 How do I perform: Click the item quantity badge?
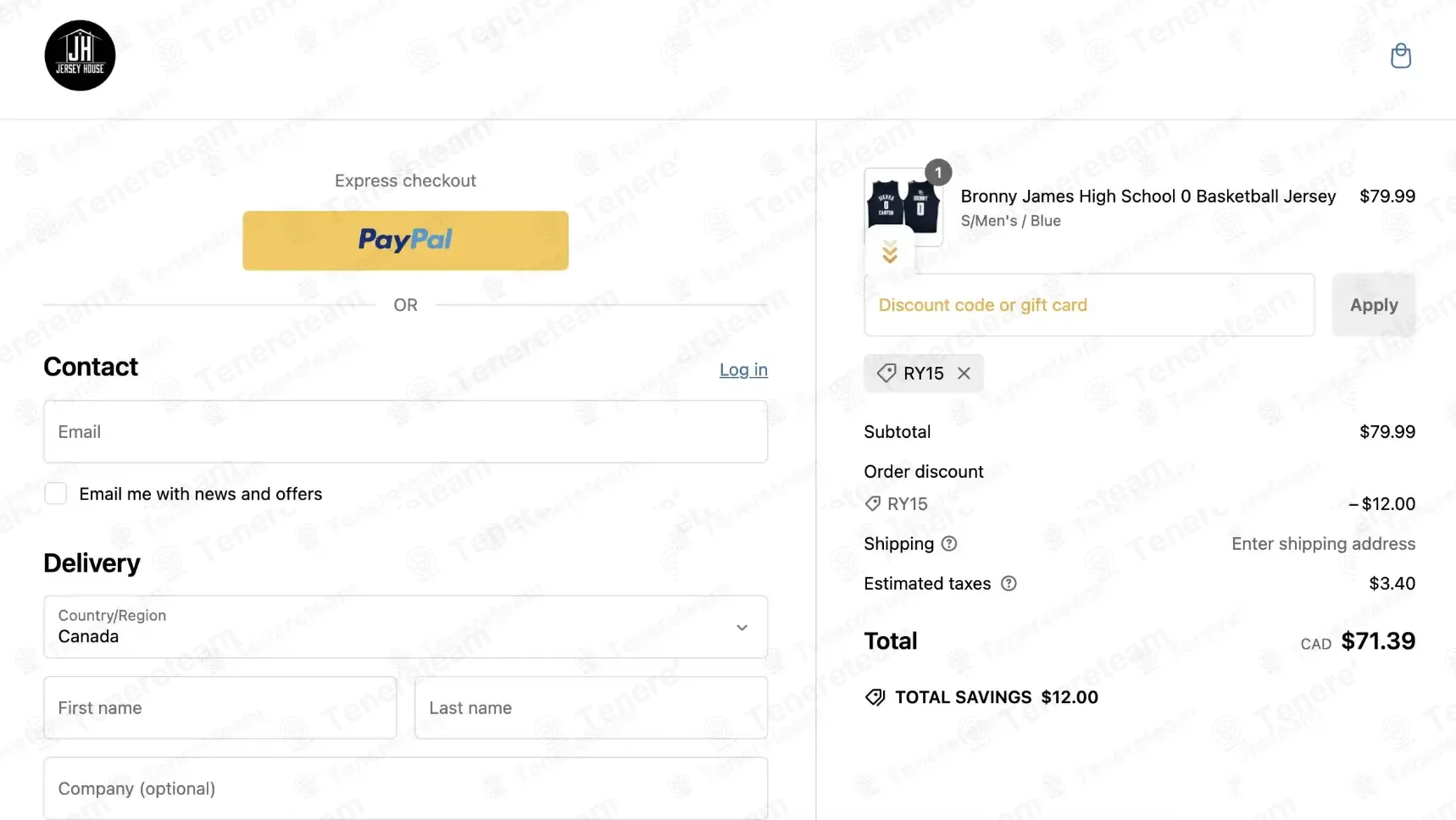click(938, 172)
